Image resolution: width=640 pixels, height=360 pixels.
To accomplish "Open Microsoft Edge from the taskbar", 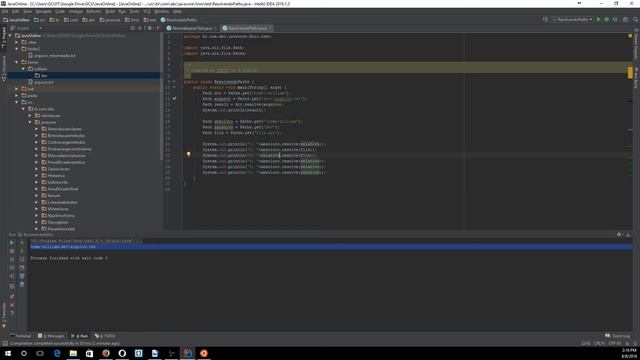I will 57,353.
